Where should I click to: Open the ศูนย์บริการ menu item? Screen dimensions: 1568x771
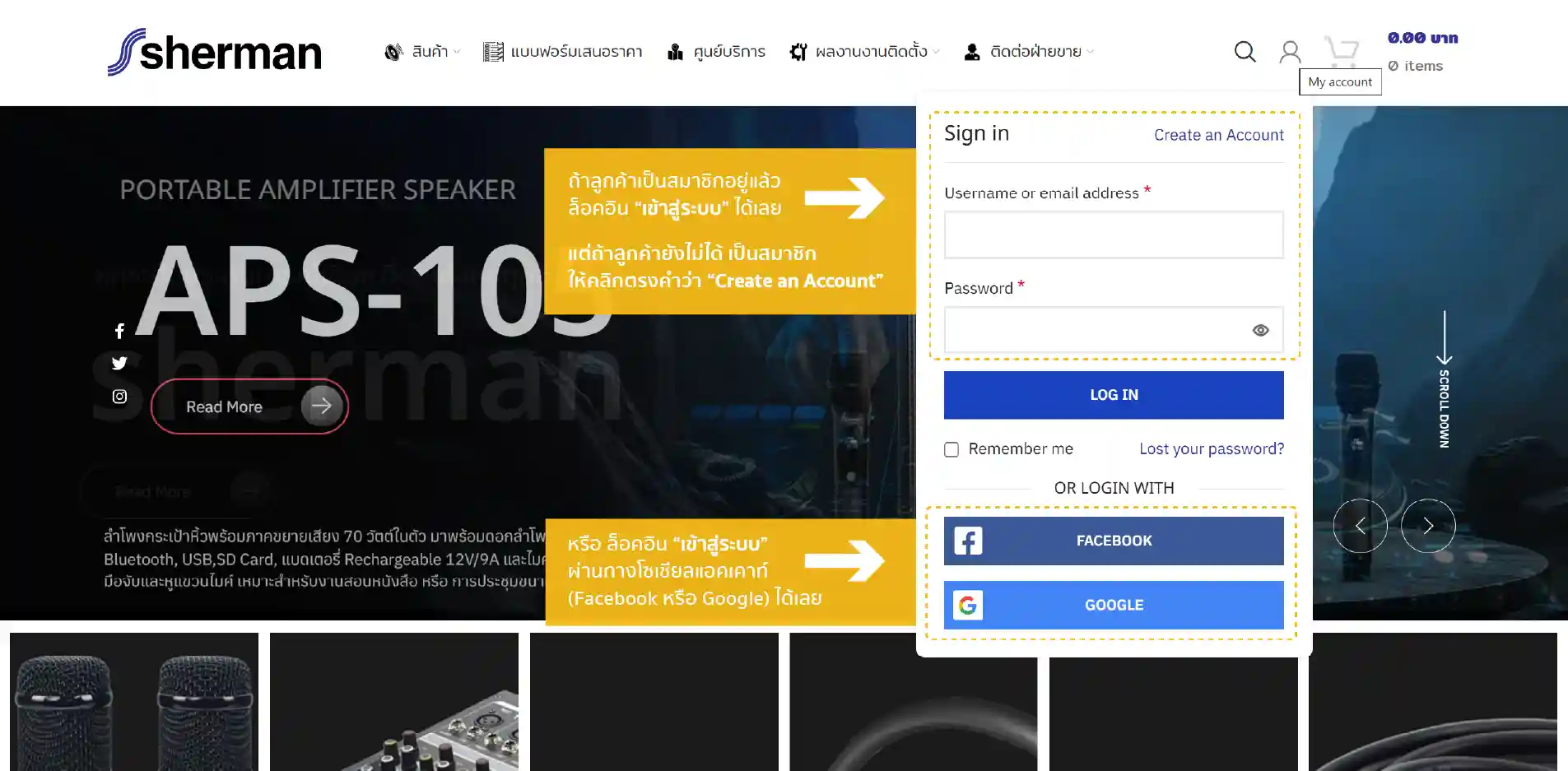tap(716, 52)
